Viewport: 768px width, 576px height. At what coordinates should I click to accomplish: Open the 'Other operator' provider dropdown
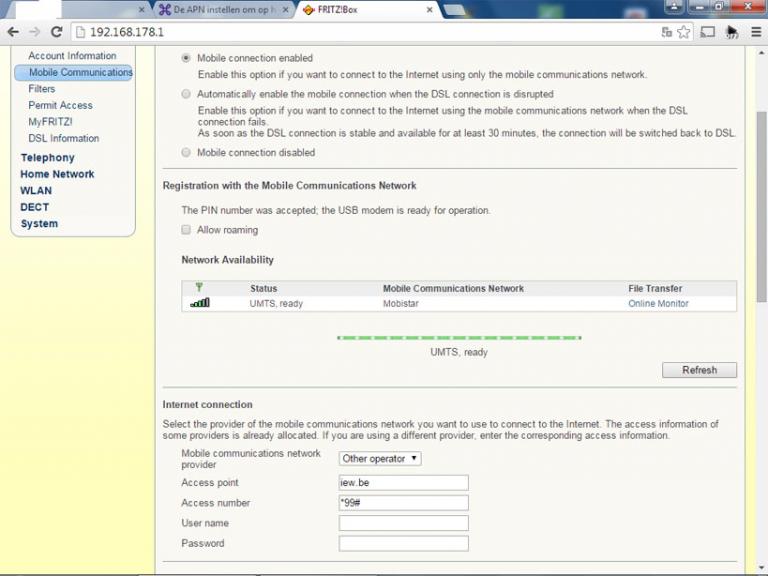pos(380,459)
